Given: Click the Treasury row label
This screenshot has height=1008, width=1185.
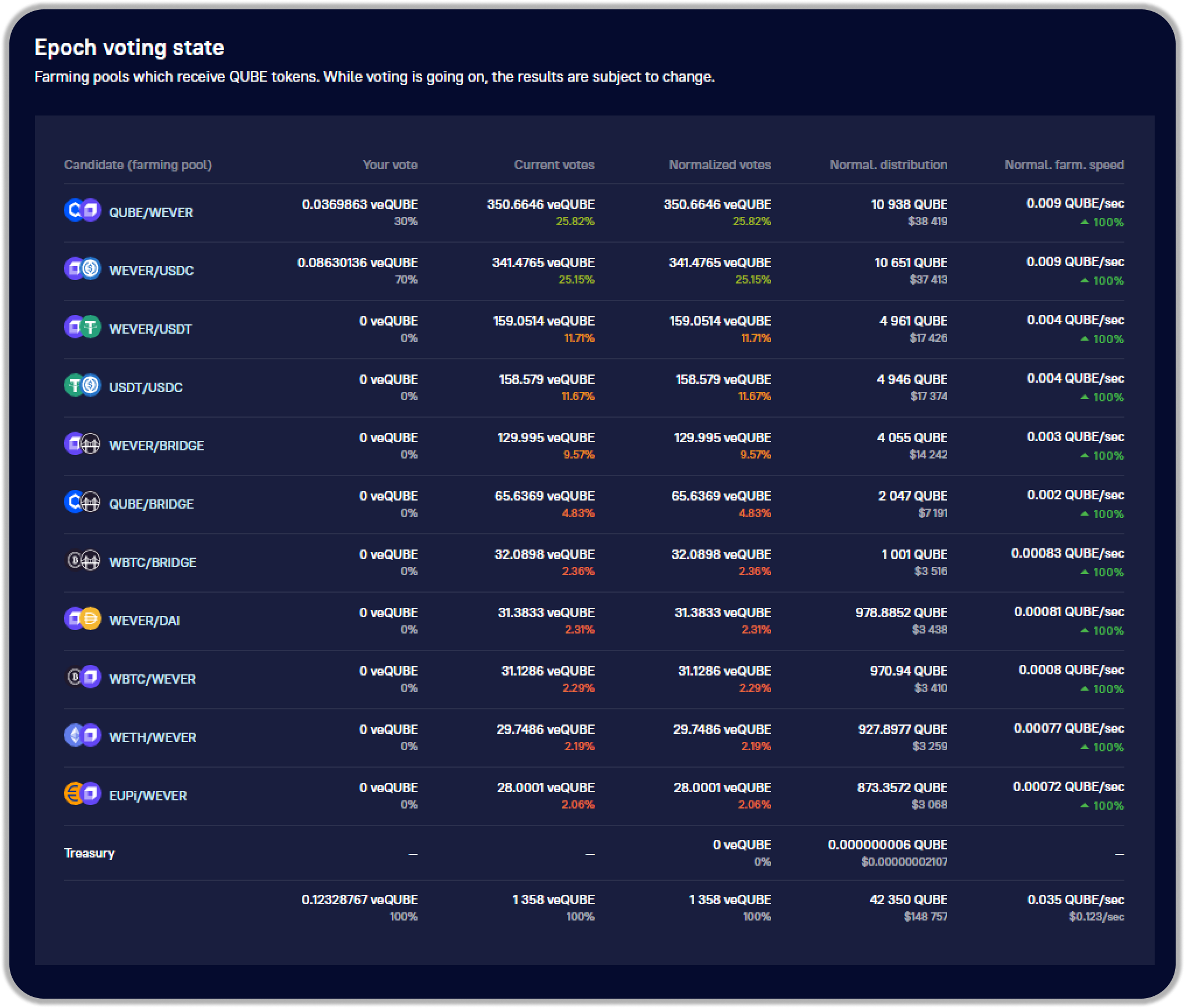Looking at the screenshot, I should pos(89,853).
